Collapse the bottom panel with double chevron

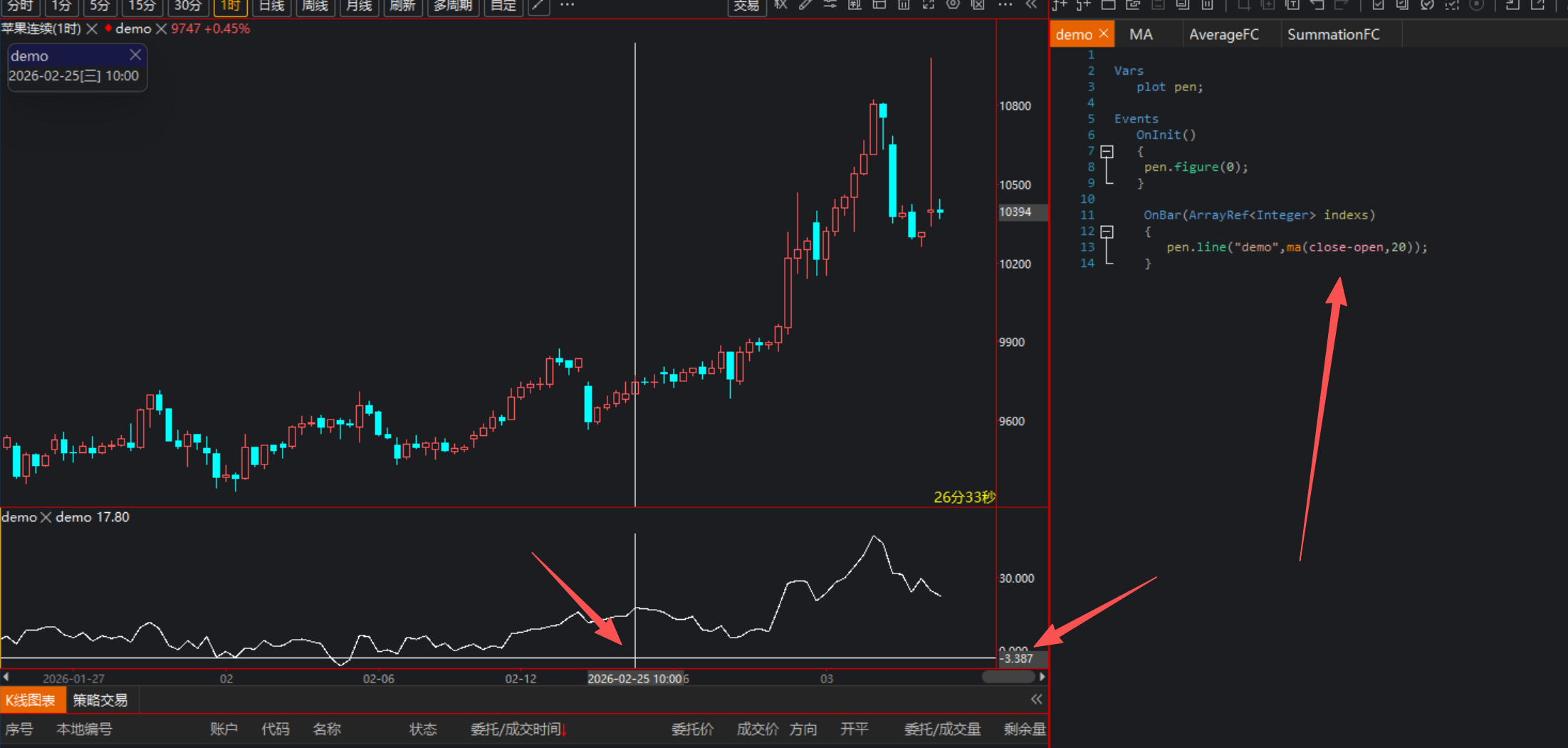tap(1036, 700)
